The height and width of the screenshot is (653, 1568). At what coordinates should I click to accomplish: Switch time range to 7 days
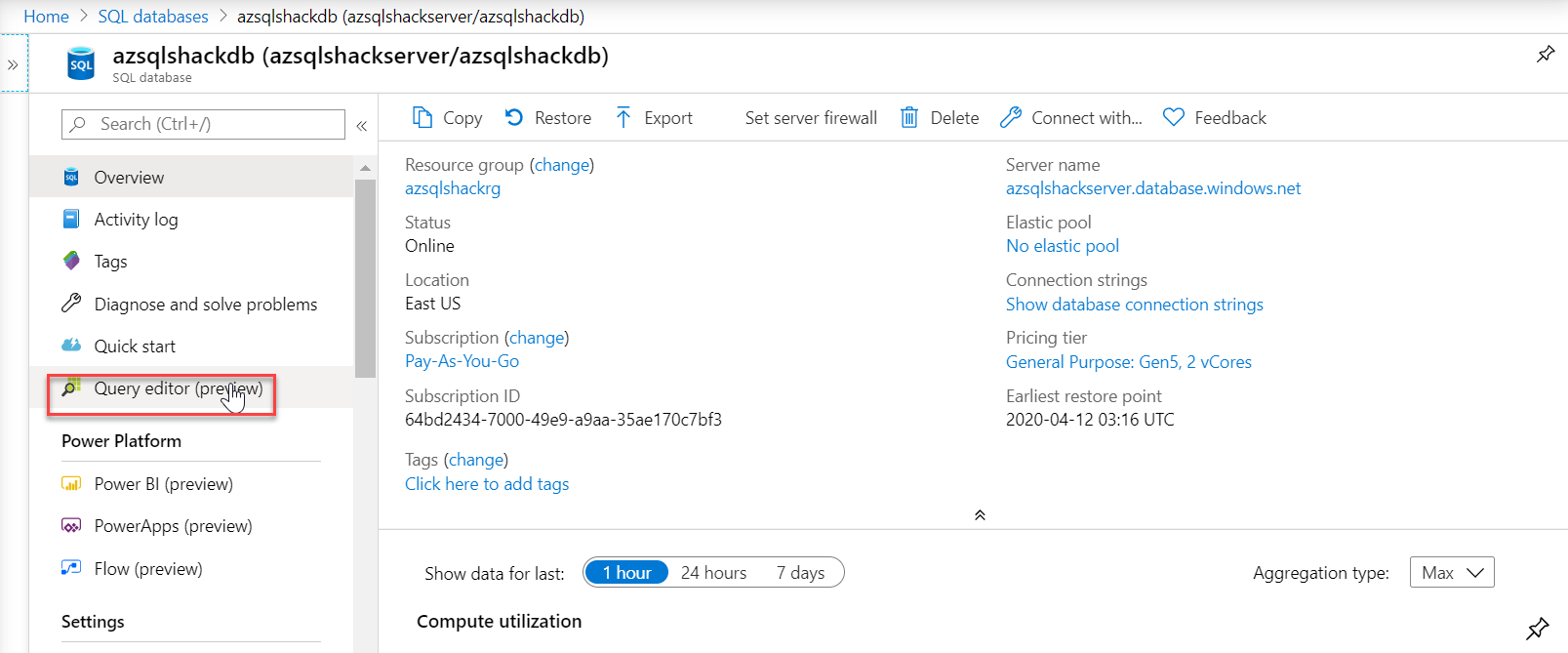click(800, 573)
